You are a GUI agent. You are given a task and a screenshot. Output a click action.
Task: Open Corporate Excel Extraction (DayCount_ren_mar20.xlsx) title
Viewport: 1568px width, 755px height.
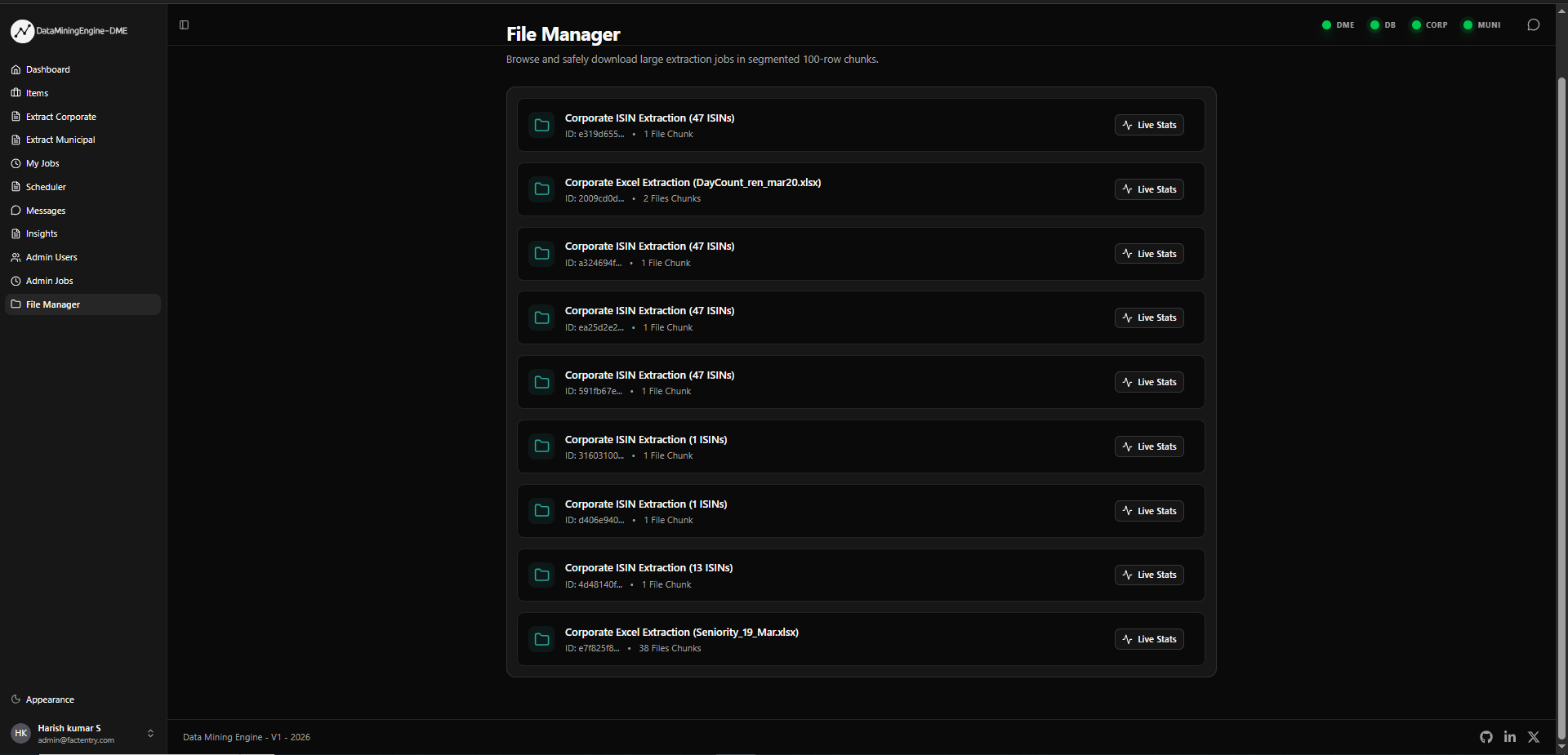(x=693, y=183)
